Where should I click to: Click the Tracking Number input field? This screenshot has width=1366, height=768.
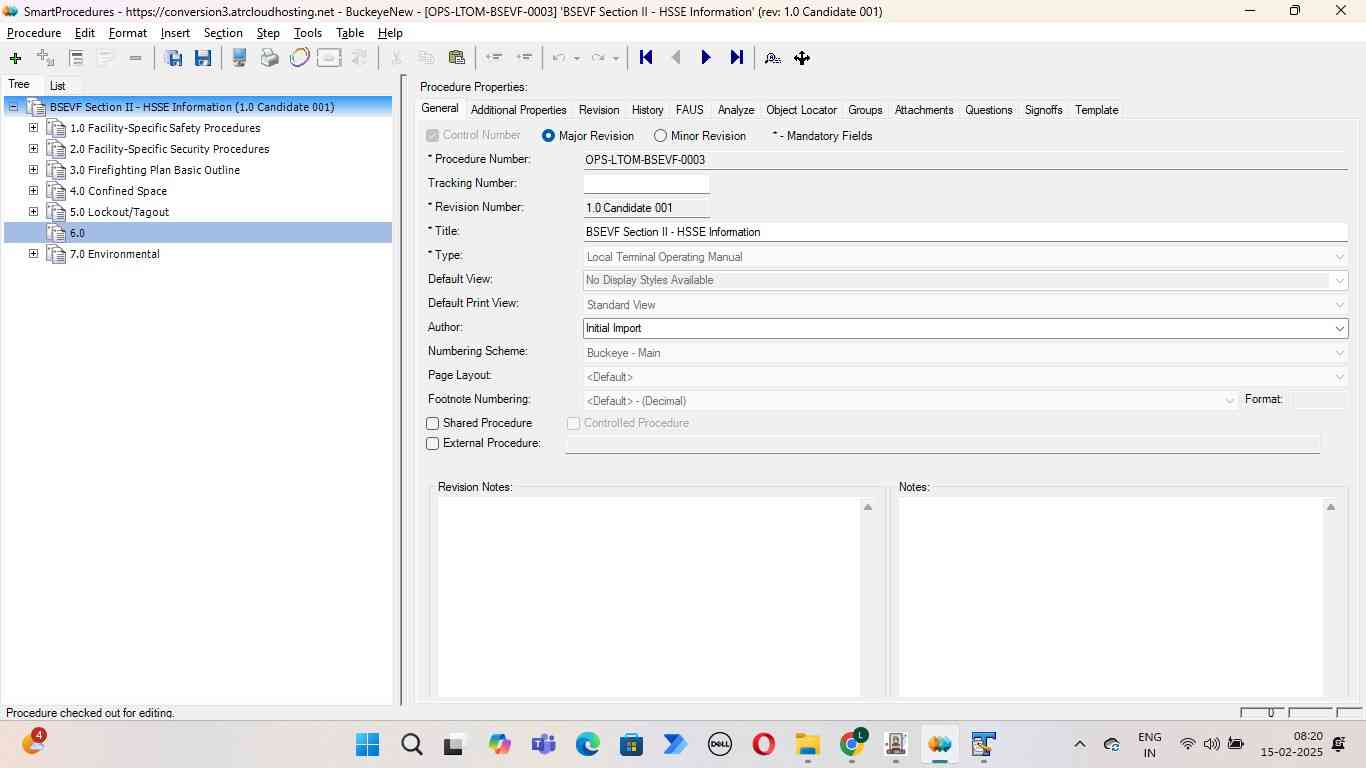pyautogui.click(x=646, y=184)
